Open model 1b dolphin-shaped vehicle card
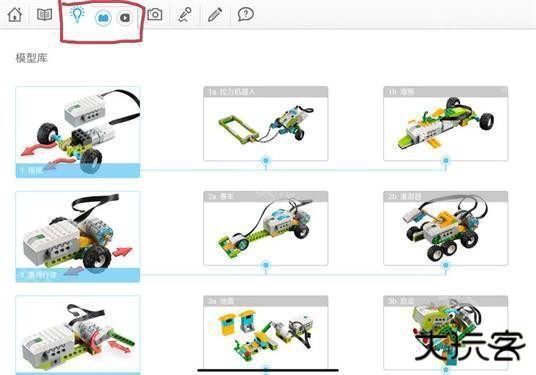Screen dimensions: 536x375 pos(445,123)
